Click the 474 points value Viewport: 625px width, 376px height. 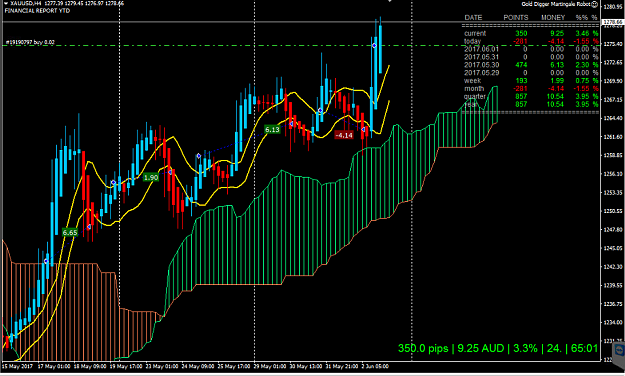[521, 65]
